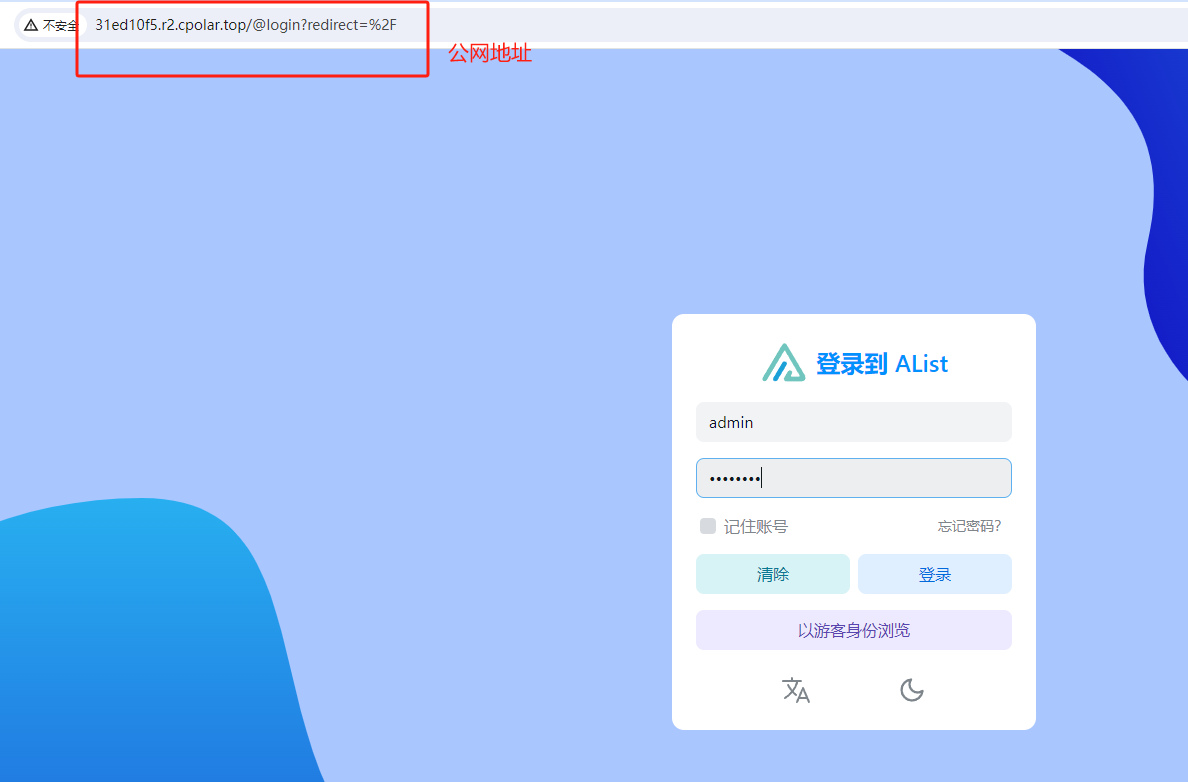
Task: Focus the admin username field
Action: 854,422
